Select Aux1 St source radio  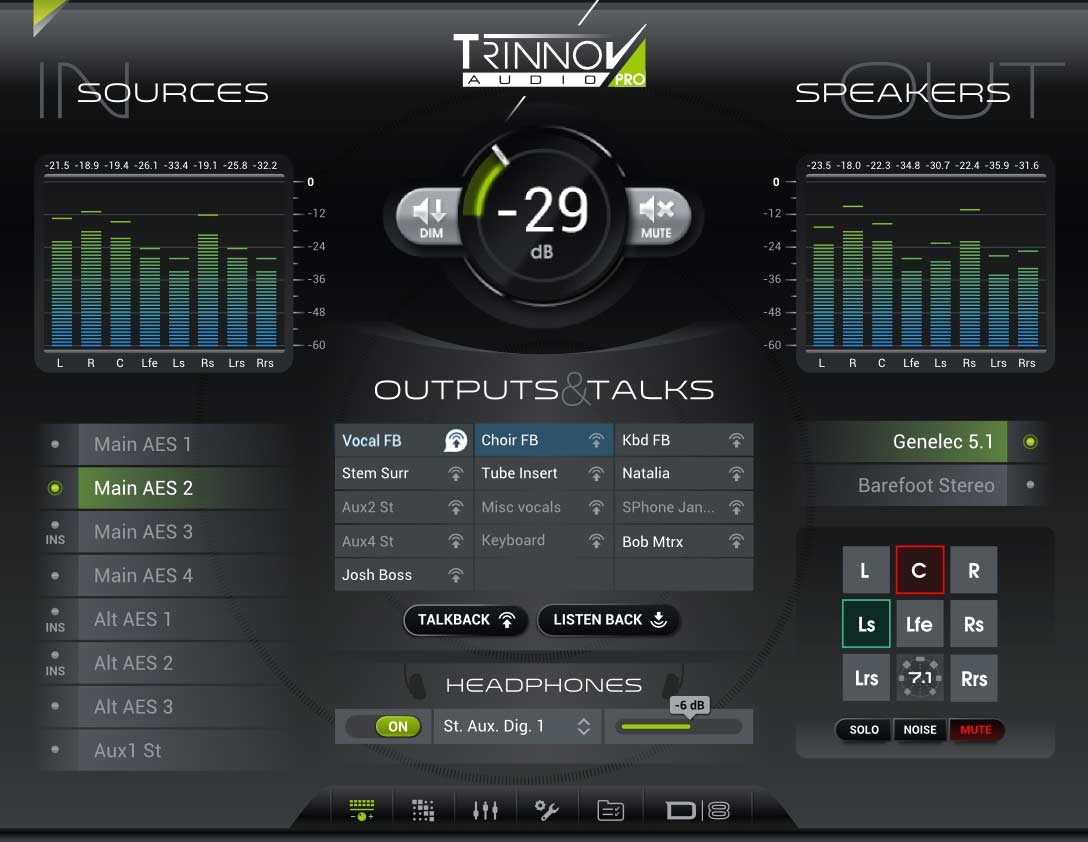click(55, 750)
